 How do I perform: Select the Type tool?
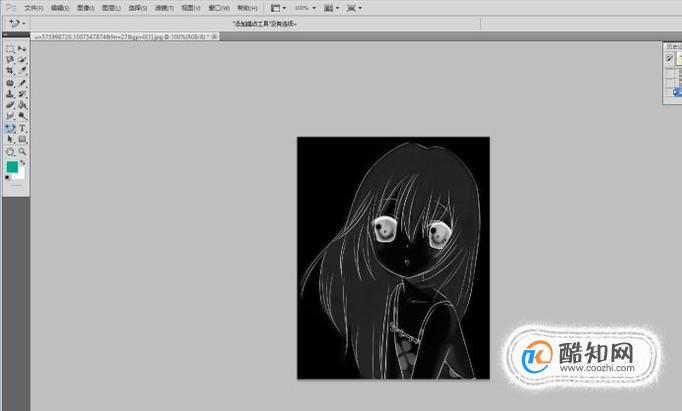(22, 128)
